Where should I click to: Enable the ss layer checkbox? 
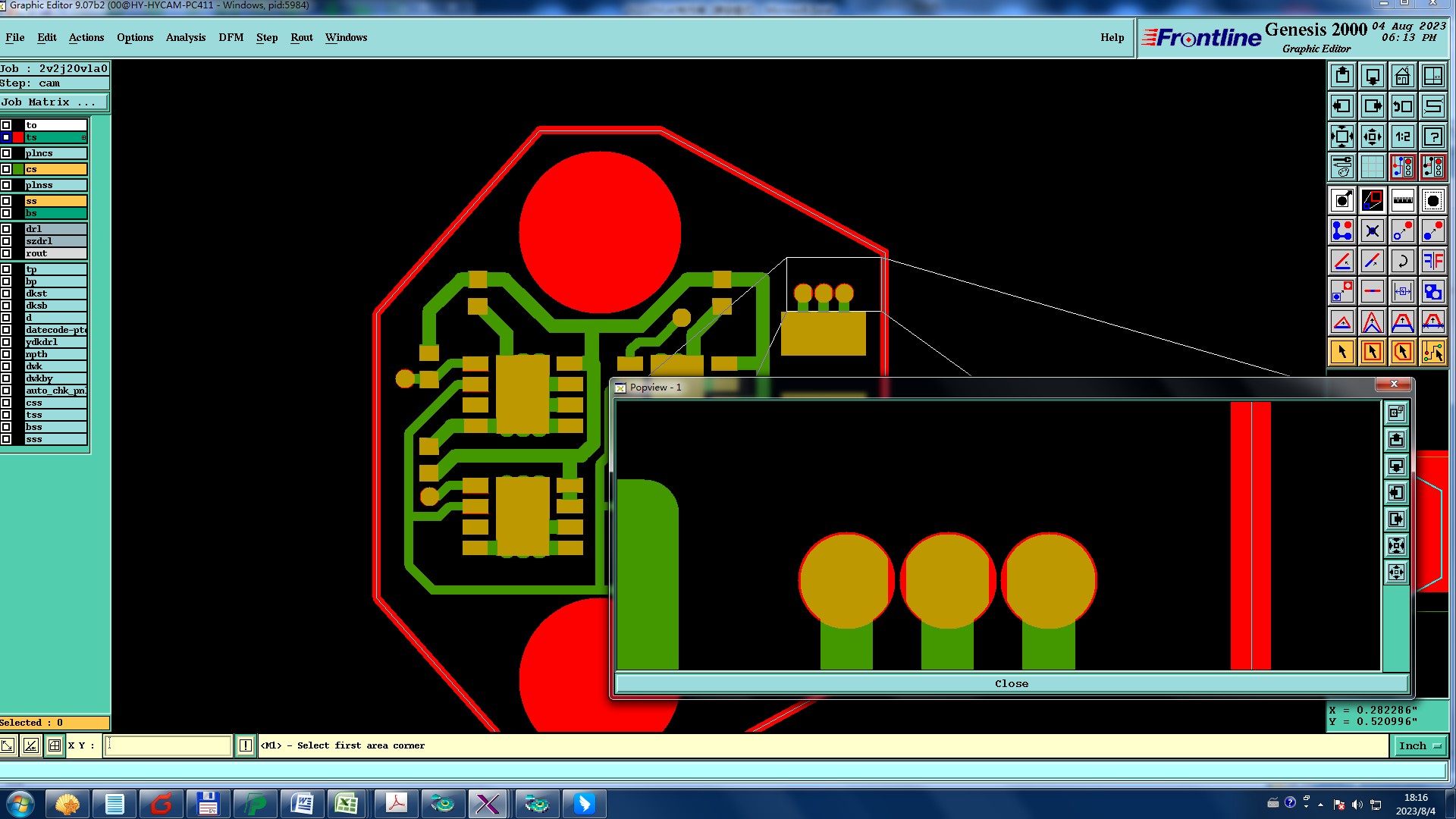coord(6,201)
